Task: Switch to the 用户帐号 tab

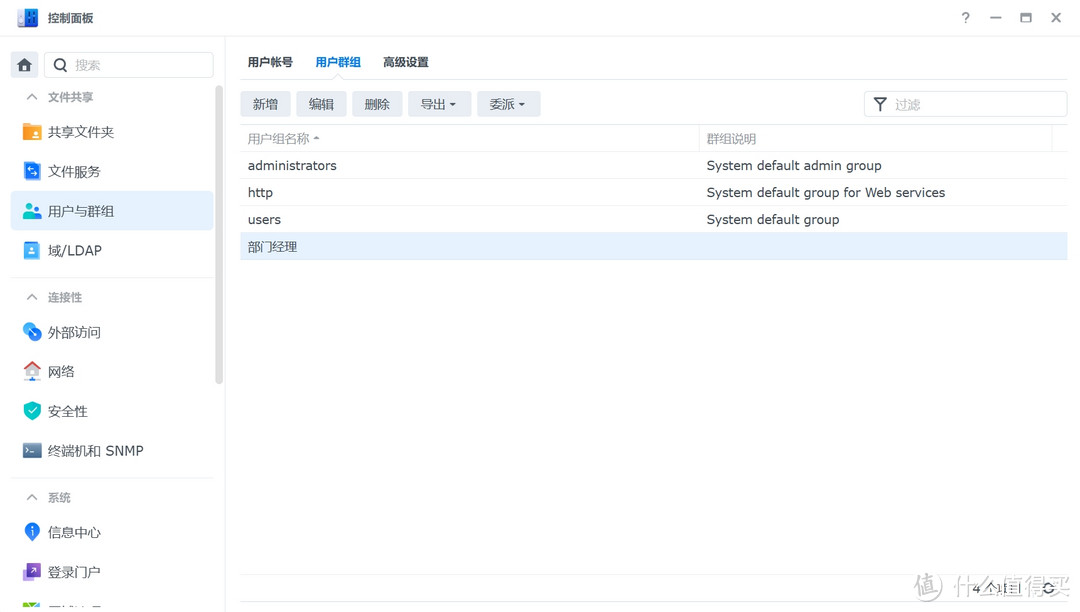Action: (x=270, y=61)
